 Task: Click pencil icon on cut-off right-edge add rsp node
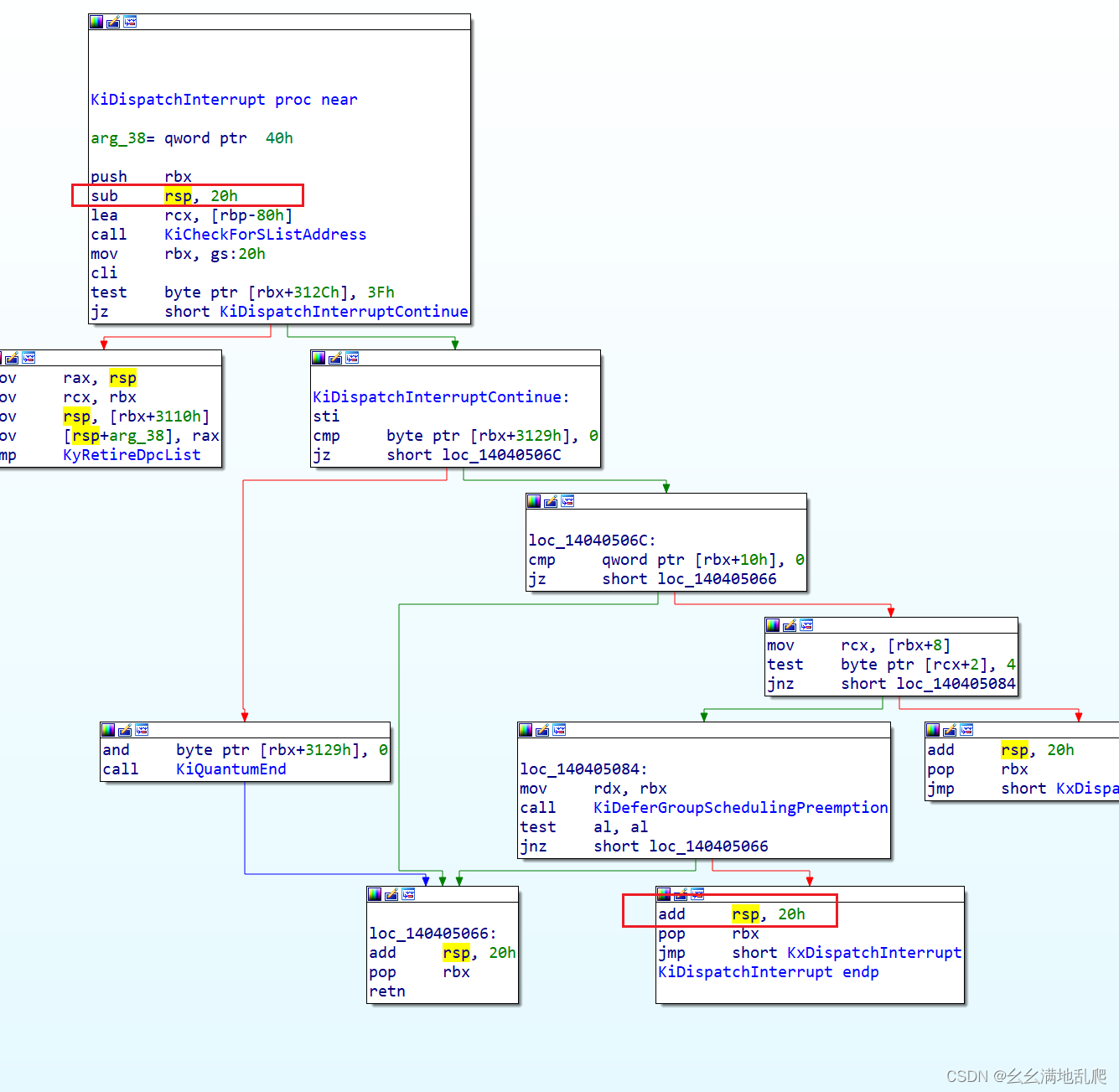(950, 730)
